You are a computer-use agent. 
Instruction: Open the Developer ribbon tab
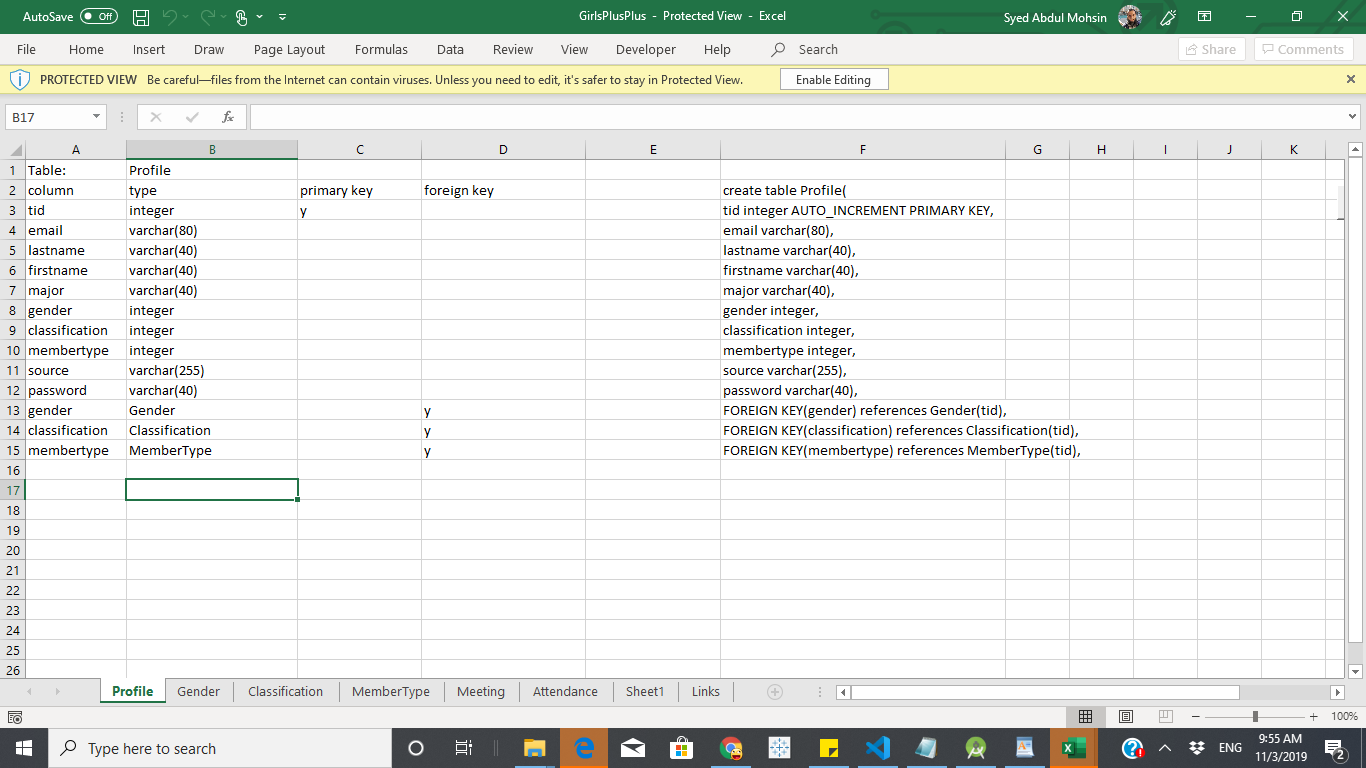pos(646,49)
